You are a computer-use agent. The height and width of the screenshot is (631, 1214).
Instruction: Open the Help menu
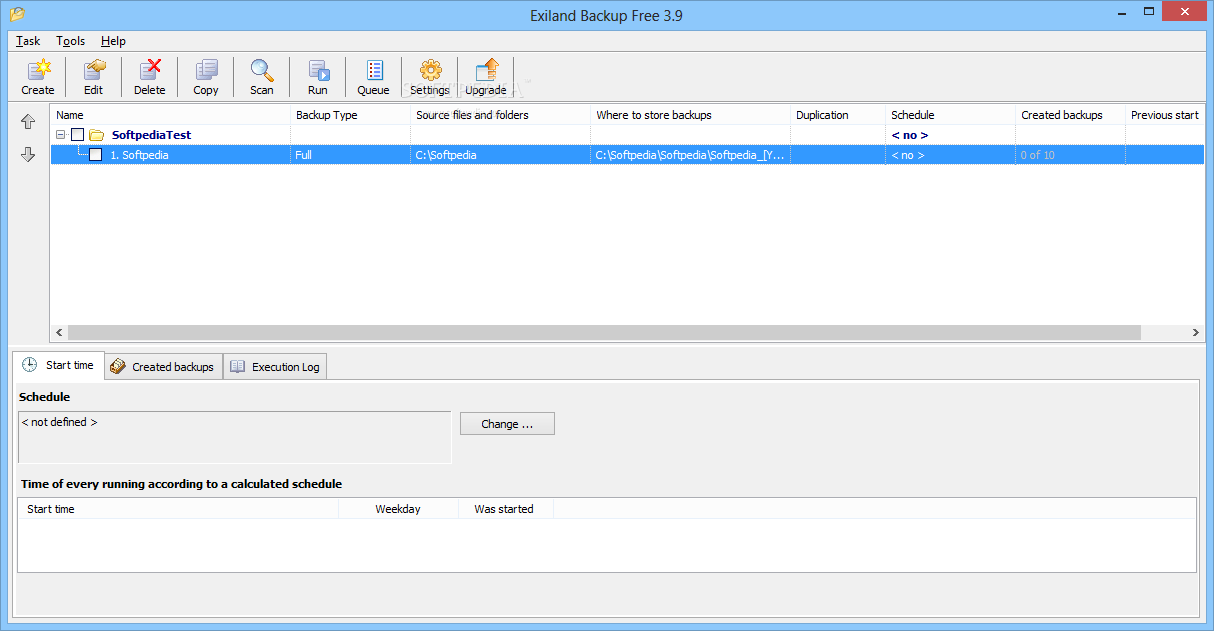click(x=114, y=41)
